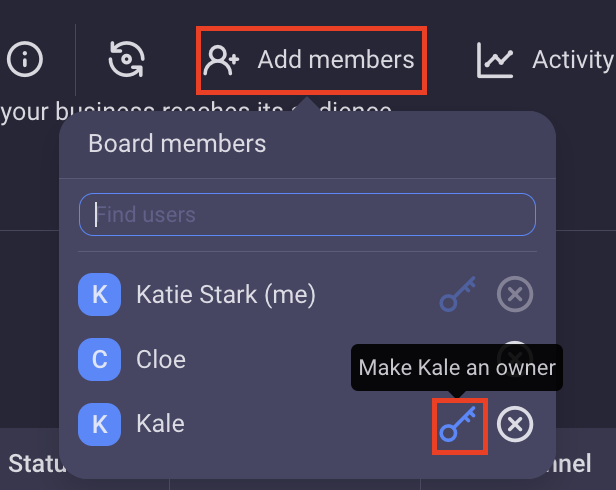616x490 pixels.
Task: Open the Activity log
Action: coord(572,60)
